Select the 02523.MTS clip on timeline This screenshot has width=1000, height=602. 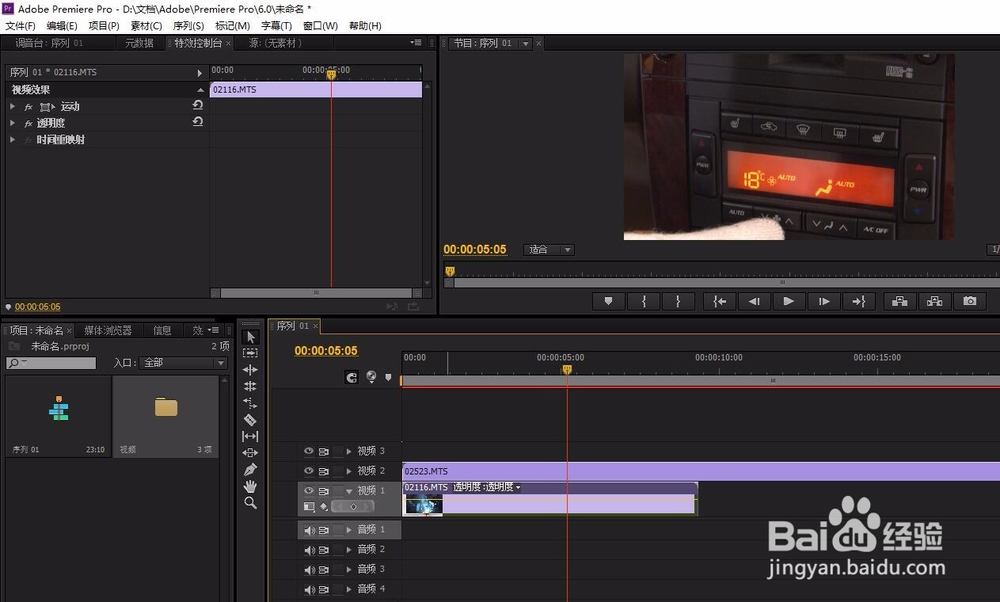[x=701, y=471]
